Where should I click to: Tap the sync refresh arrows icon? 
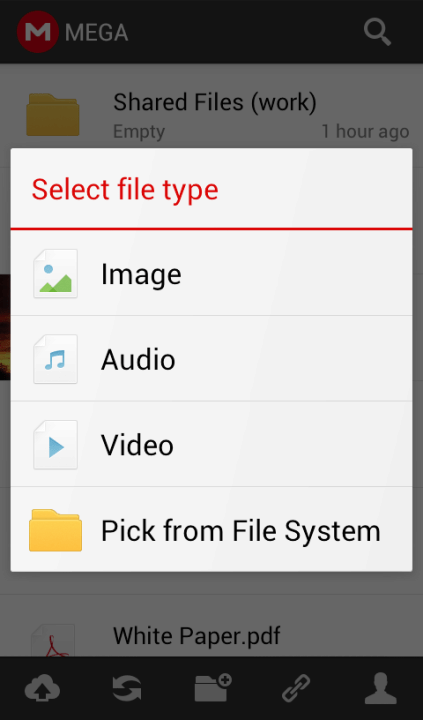point(127,689)
